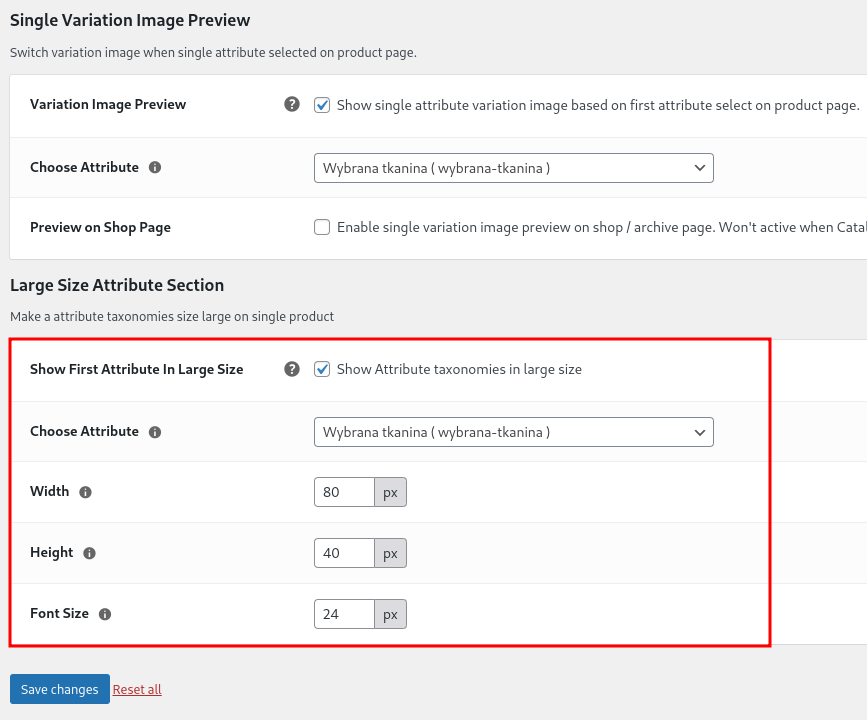Image resolution: width=867 pixels, height=720 pixels.
Task: Enable Preview on Shop Page checkbox
Action: [x=322, y=227]
